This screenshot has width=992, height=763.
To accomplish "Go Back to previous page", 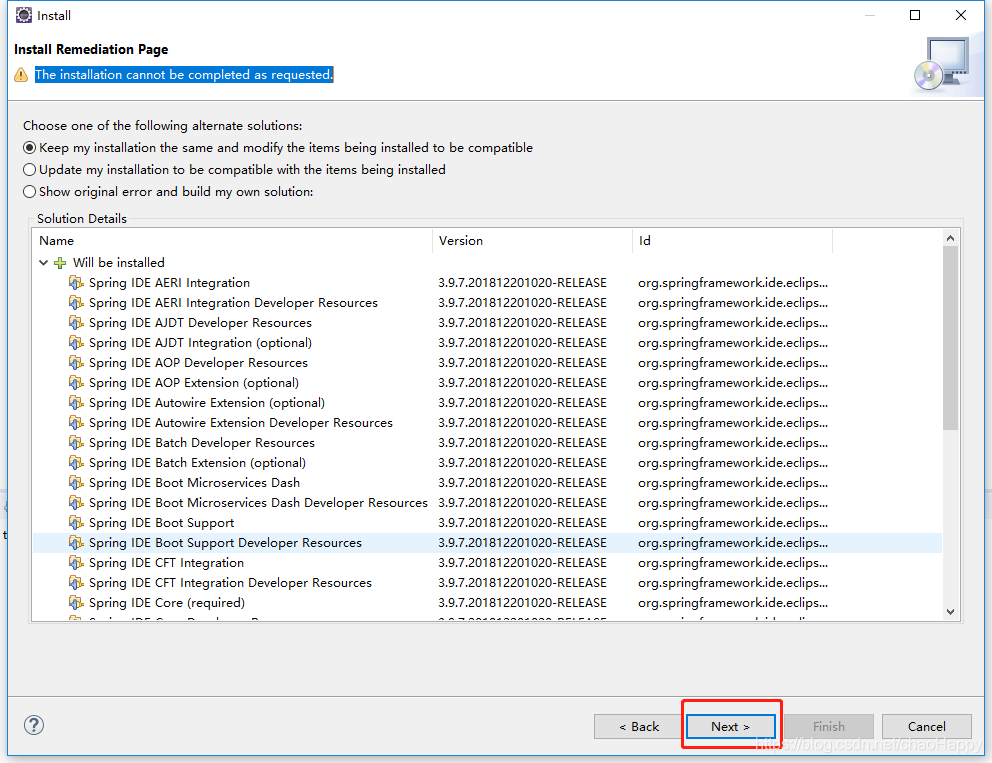I will coord(639,726).
